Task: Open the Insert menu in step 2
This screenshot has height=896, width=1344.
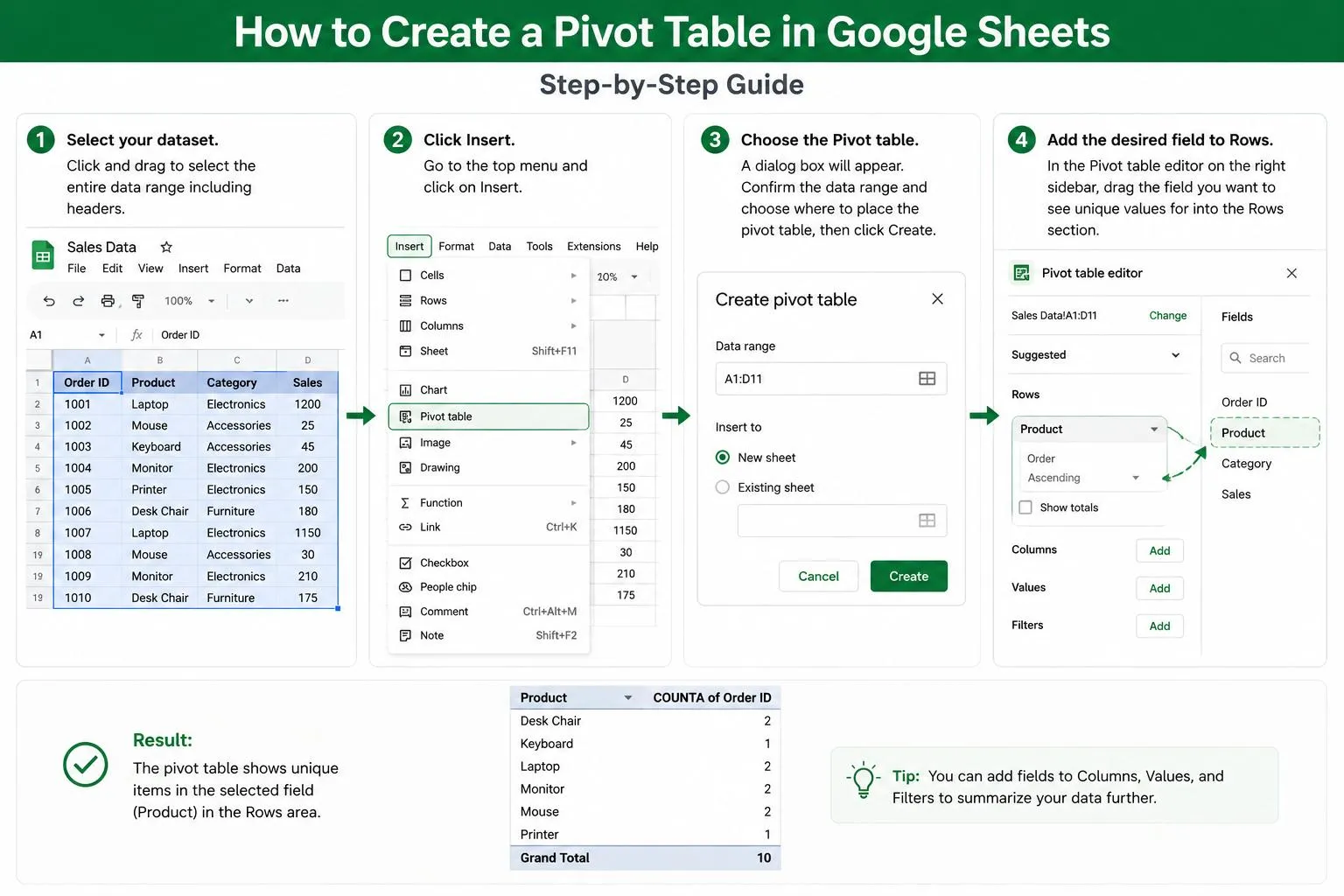Action: pyautogui.click(x=409, y=247)
